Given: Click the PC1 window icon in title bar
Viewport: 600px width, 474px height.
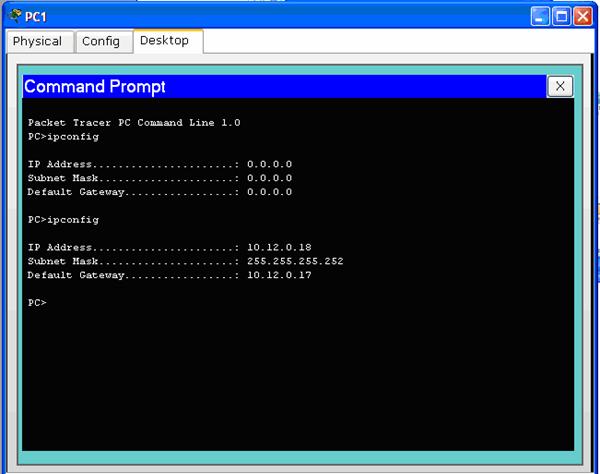Looking at the screenshot, I should pyautogui.click(x=14, y=17).
